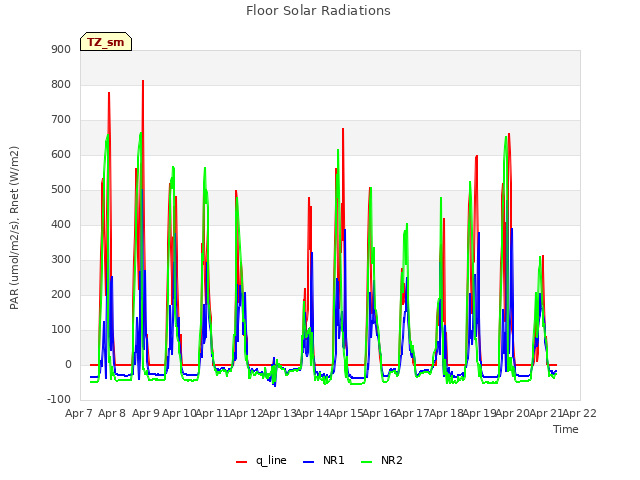Toggle NR2 series in legend

click(382, 460)
